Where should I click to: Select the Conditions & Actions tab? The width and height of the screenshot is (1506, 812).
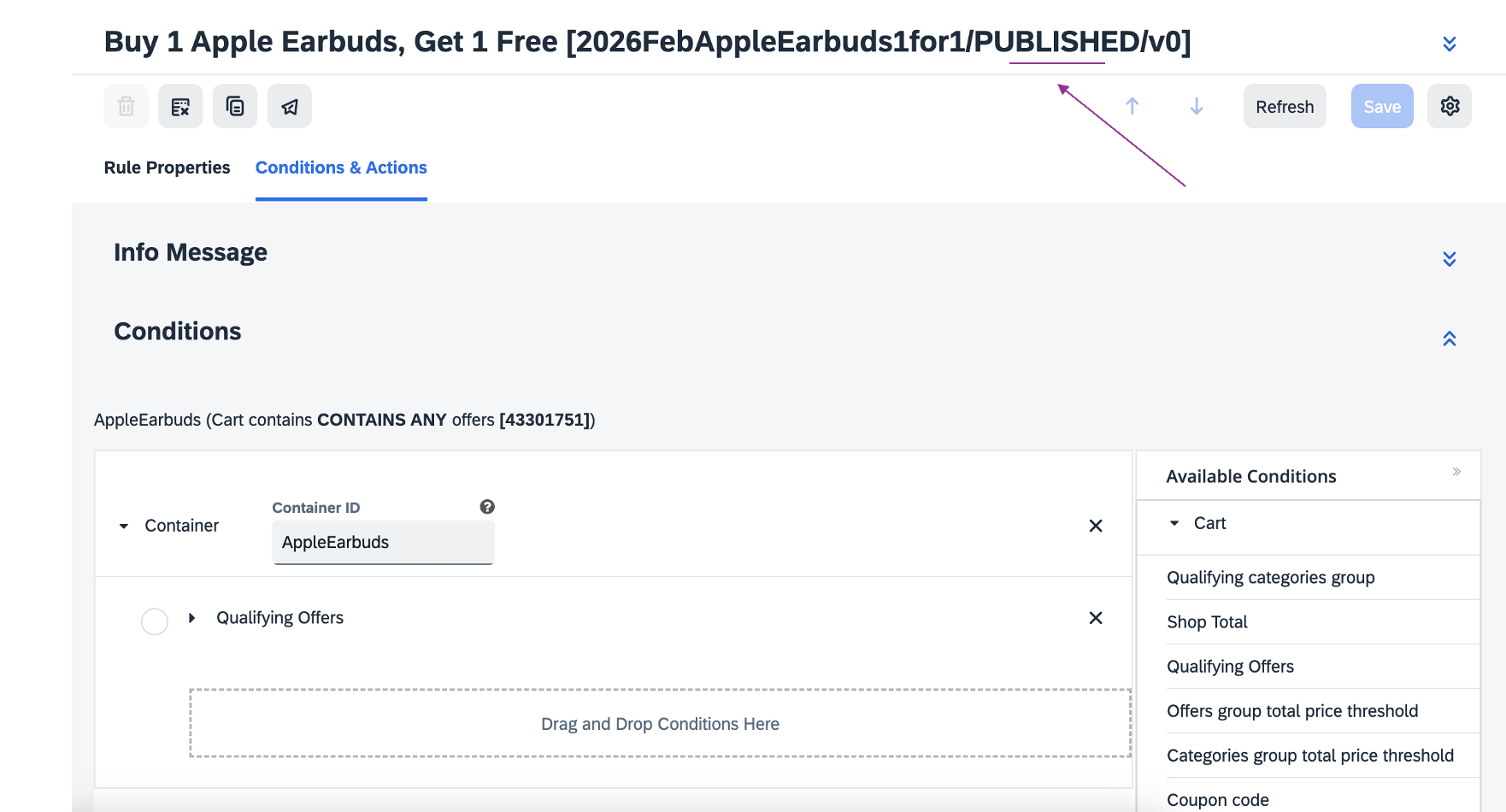pos(341,168)
